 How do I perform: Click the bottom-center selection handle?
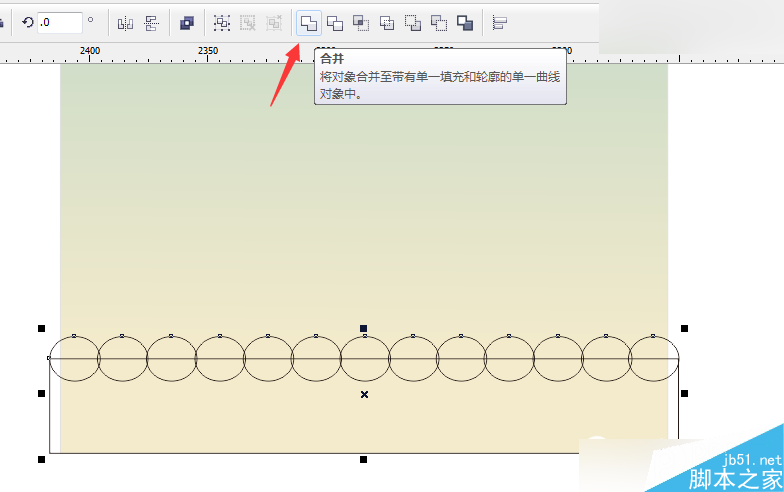pos(364,459)
